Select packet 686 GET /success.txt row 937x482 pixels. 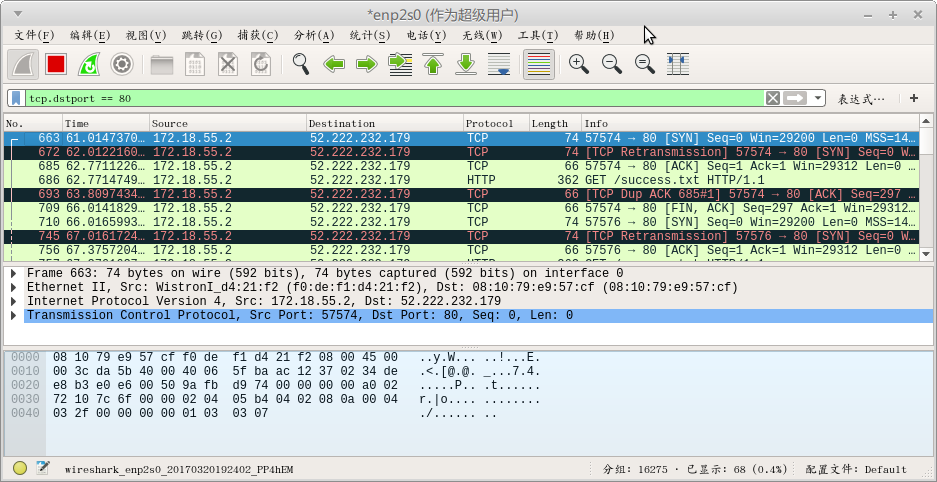point(461,180)
